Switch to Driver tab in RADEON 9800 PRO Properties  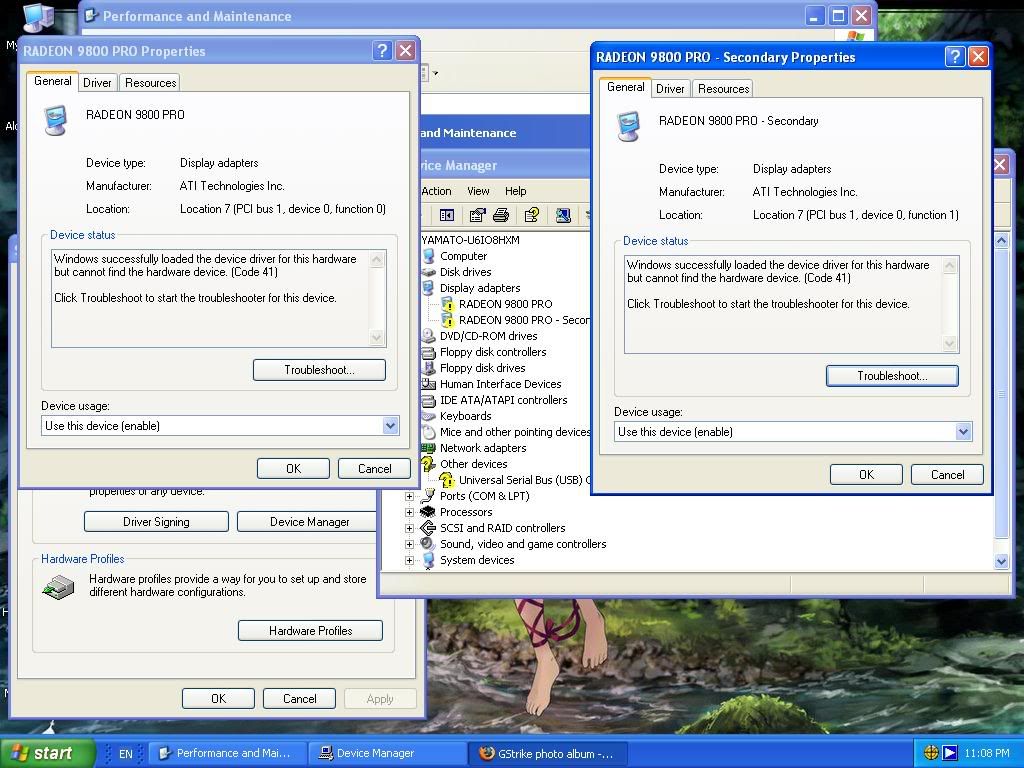[x=97, y=83]
